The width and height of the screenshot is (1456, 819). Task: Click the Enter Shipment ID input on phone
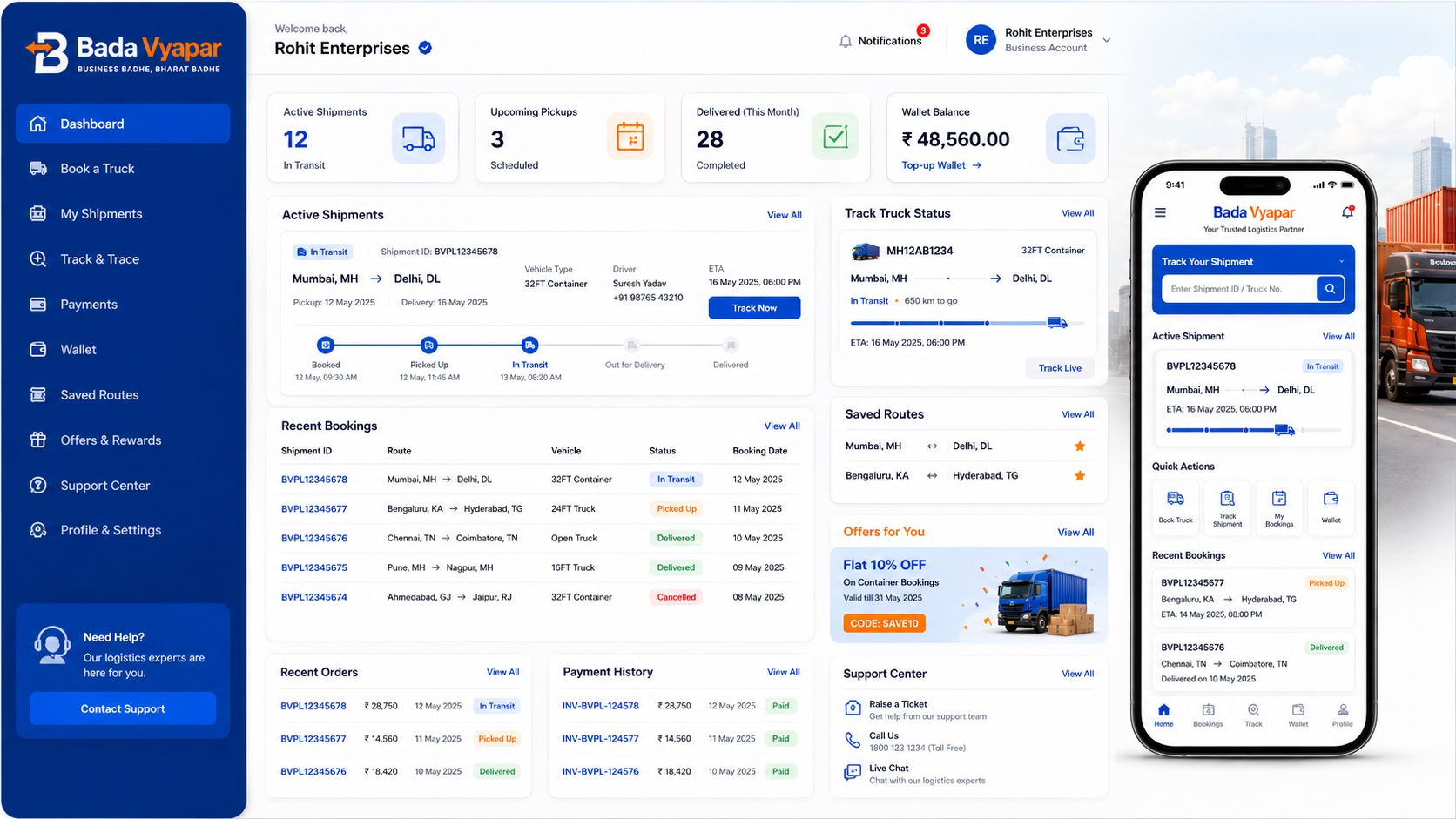pyautogui.click(x=1240, y=289)
